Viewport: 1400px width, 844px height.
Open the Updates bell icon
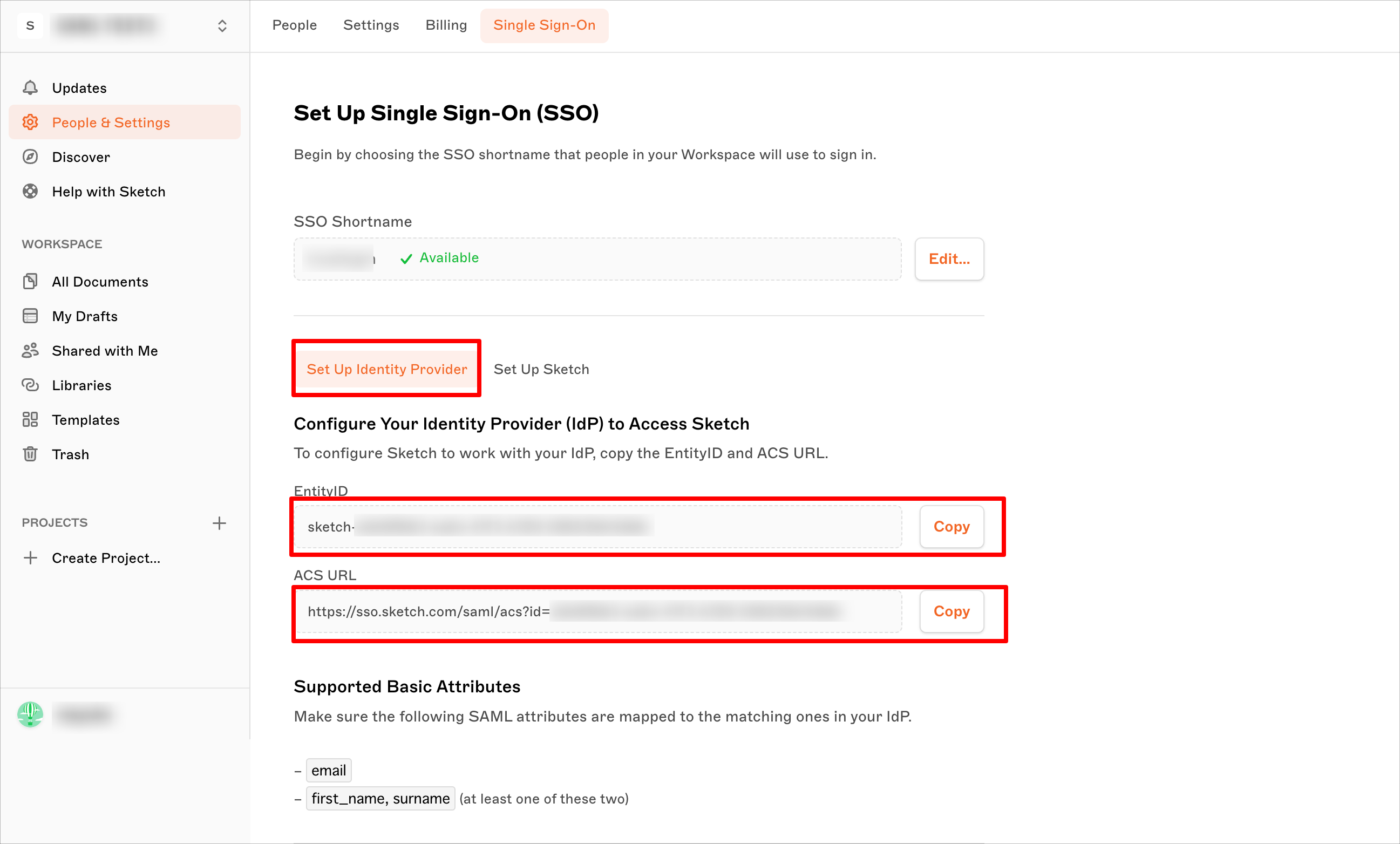[x=30, y=88]
